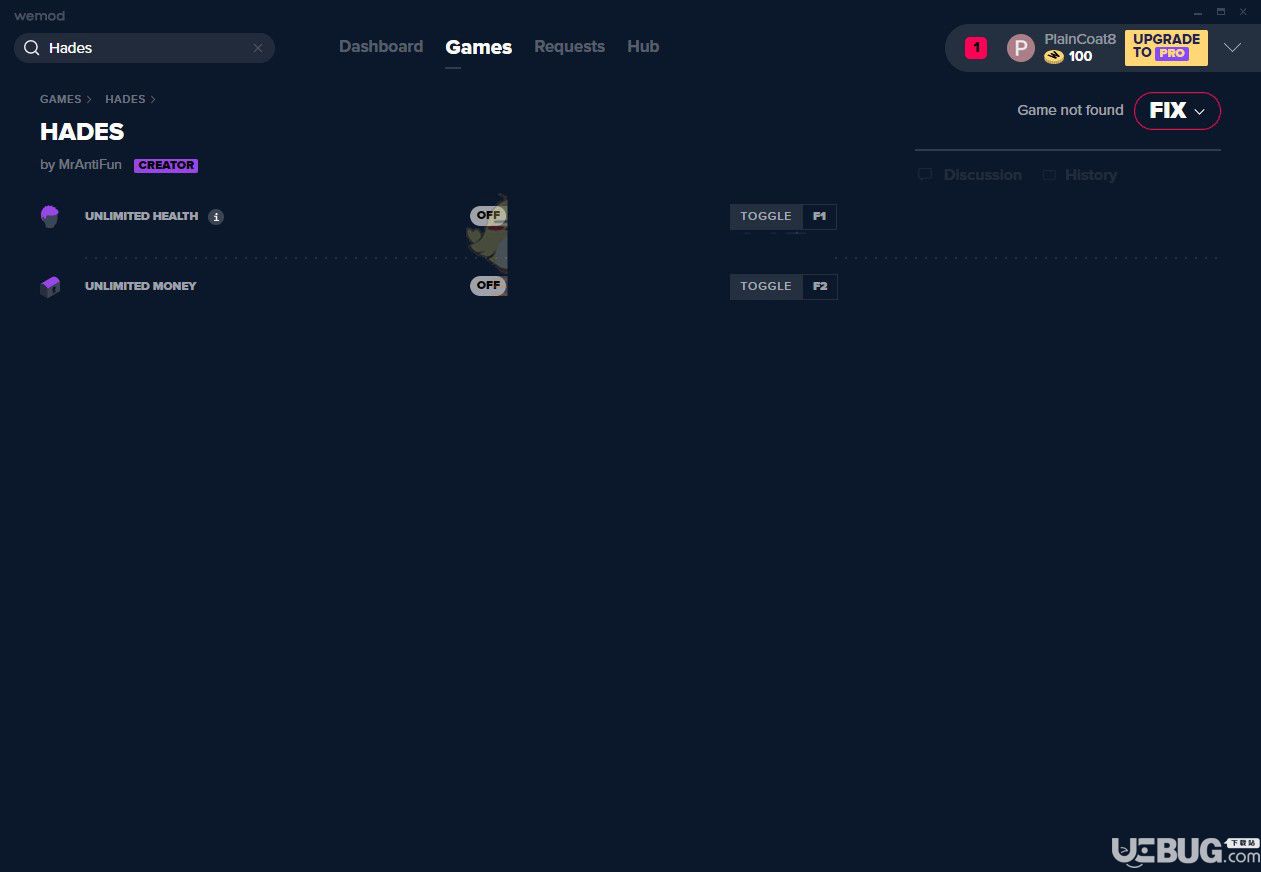Click TOGGLE button for Unlimited Health

pos(766,216)
